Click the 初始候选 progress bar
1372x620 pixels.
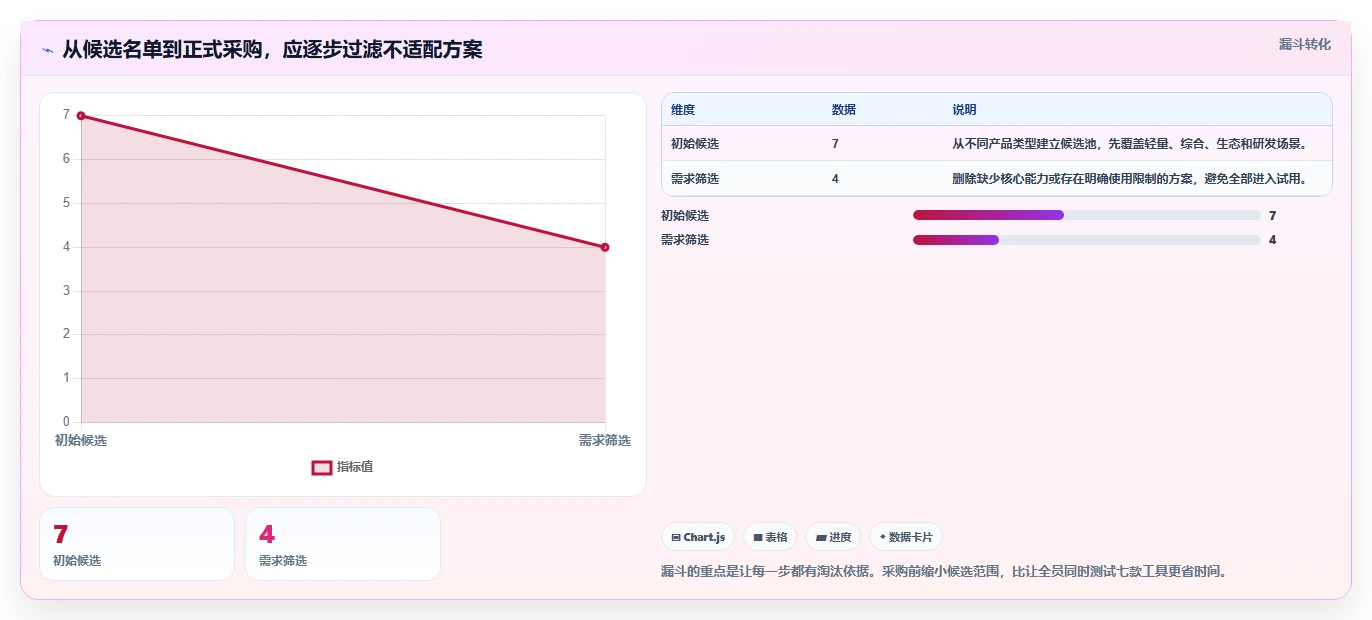pyautogui.click(x=1086, y=215)
